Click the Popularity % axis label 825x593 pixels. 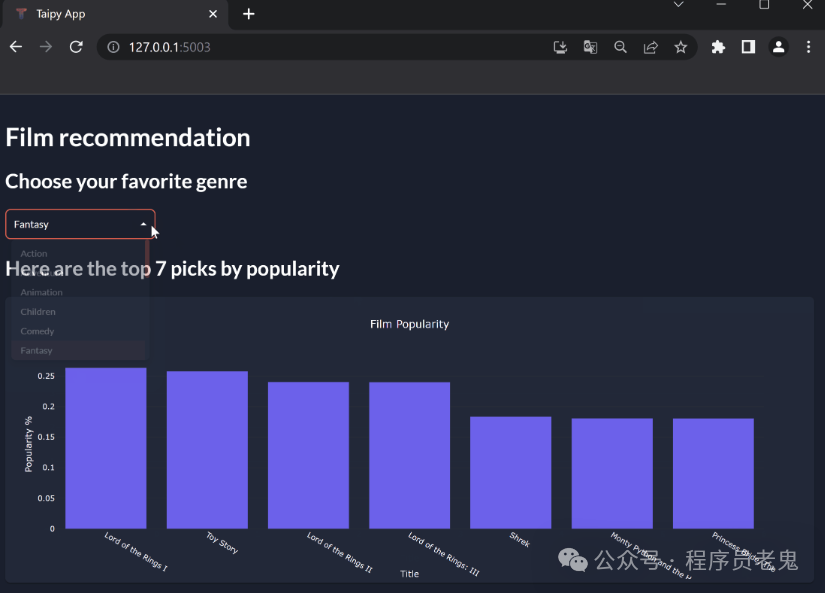[28, 444]
